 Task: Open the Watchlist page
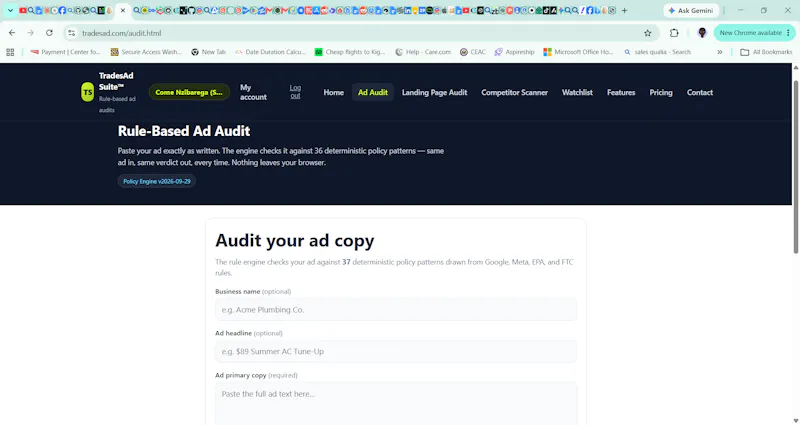pyautogui.click(x=578, y=92)
